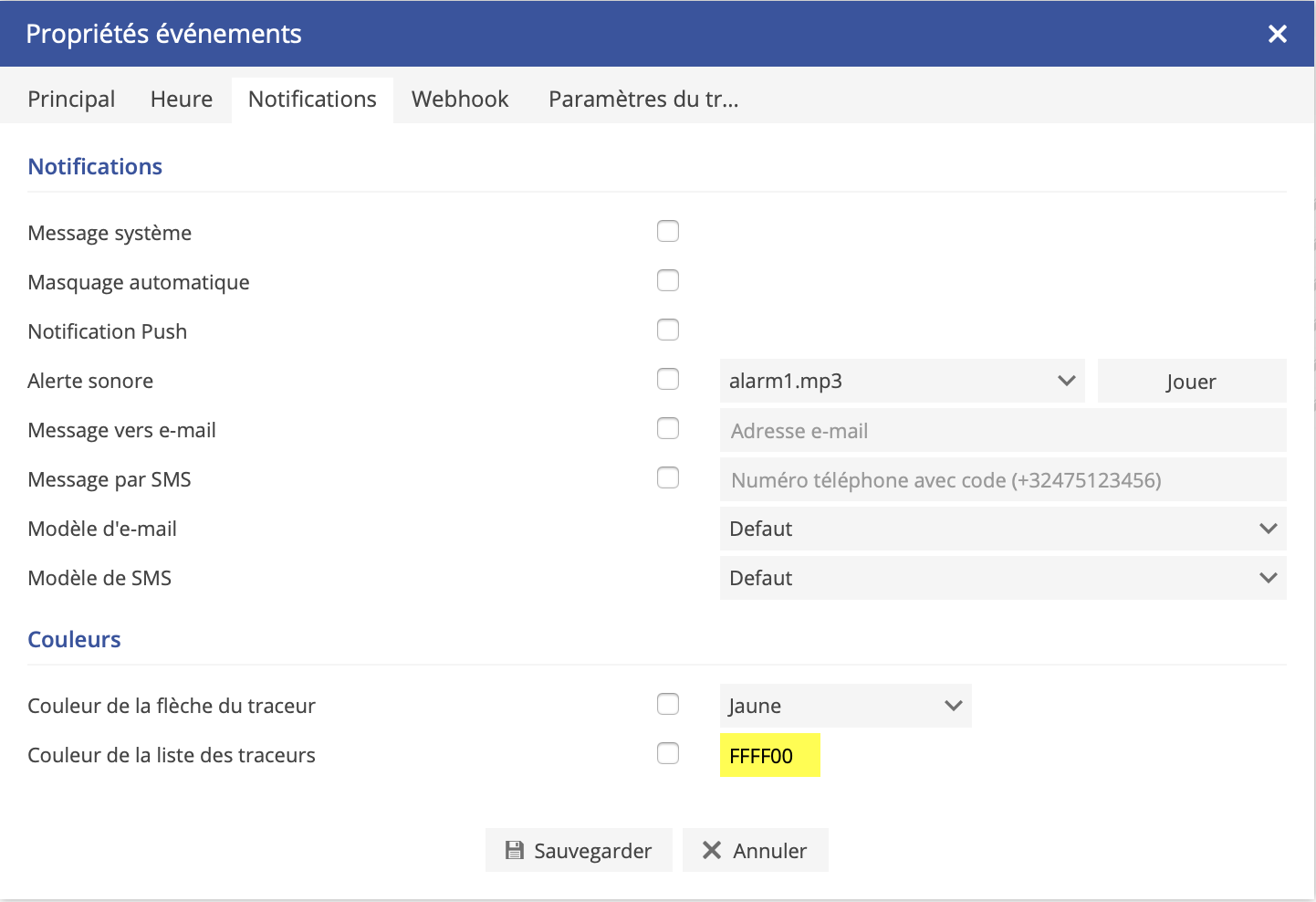Close the Propriétés événements dialog
Viewport: 1316px width, 902px height.
(x=1277, y=34)
